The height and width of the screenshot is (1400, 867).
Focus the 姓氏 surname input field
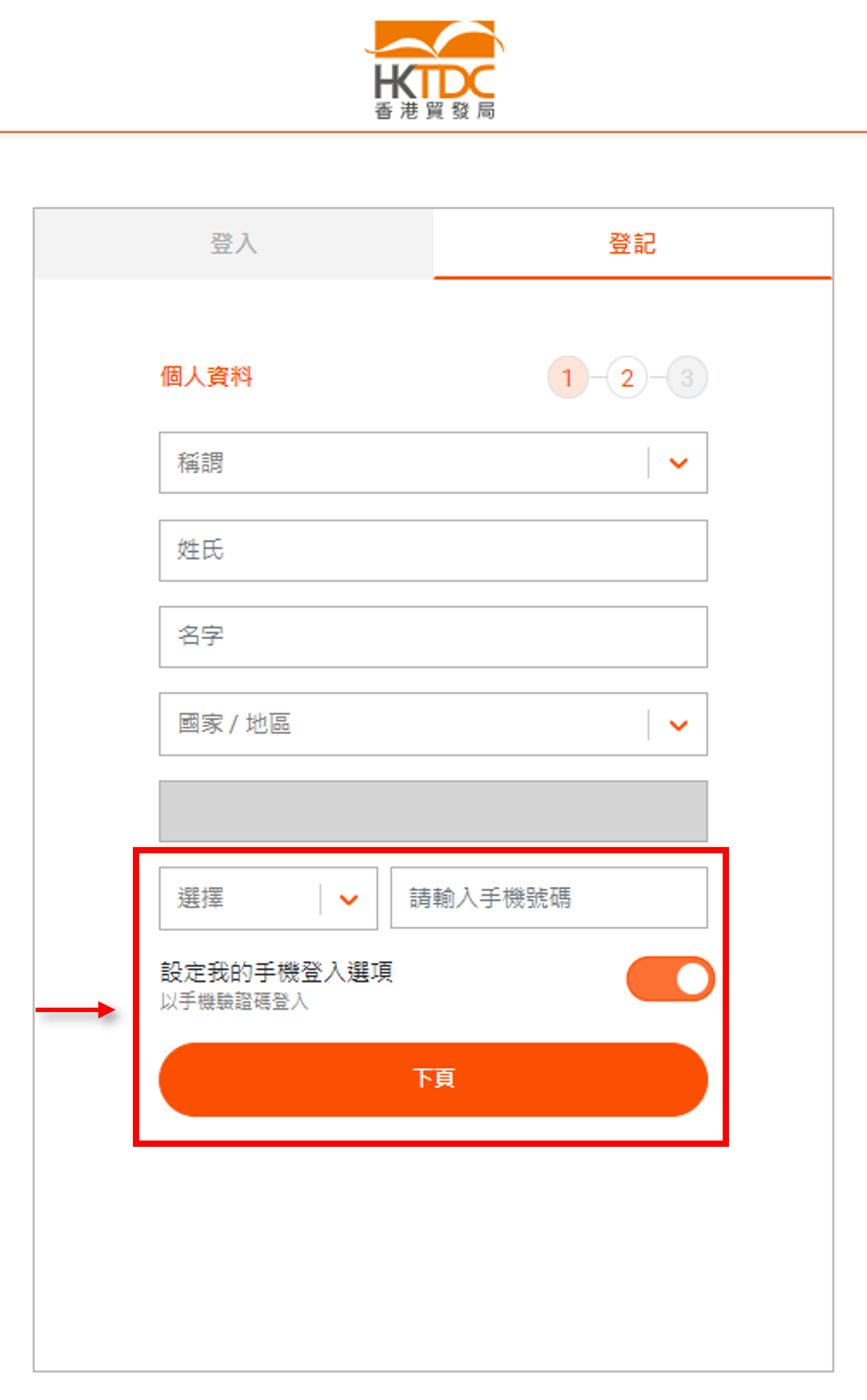[x=433, y=550]
